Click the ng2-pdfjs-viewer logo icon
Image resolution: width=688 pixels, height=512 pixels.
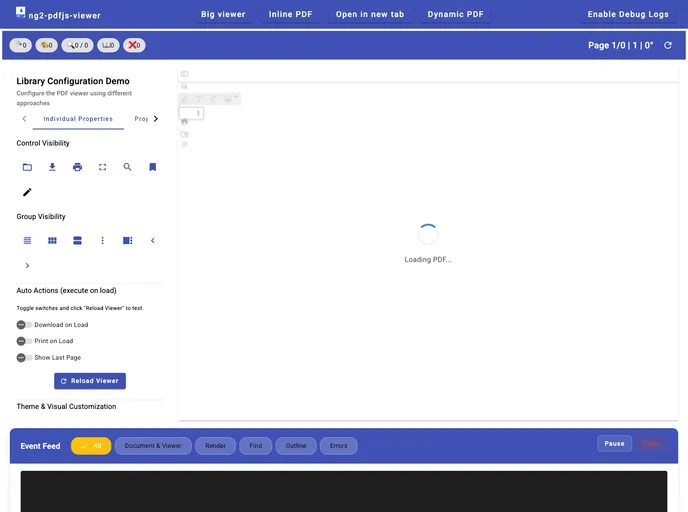21,12
